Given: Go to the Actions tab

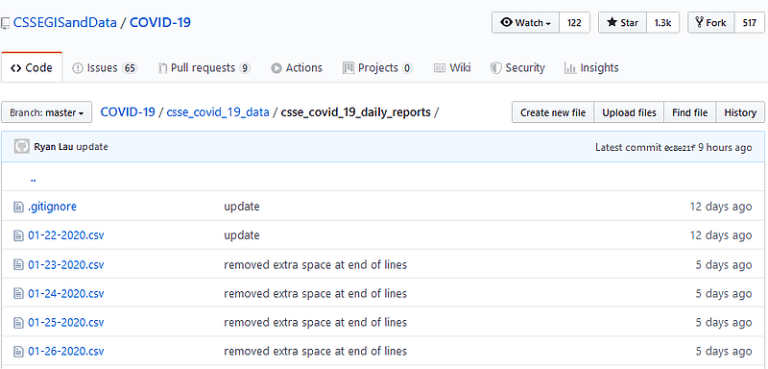Looking at the screenshot, I should [x=297, y=68].
